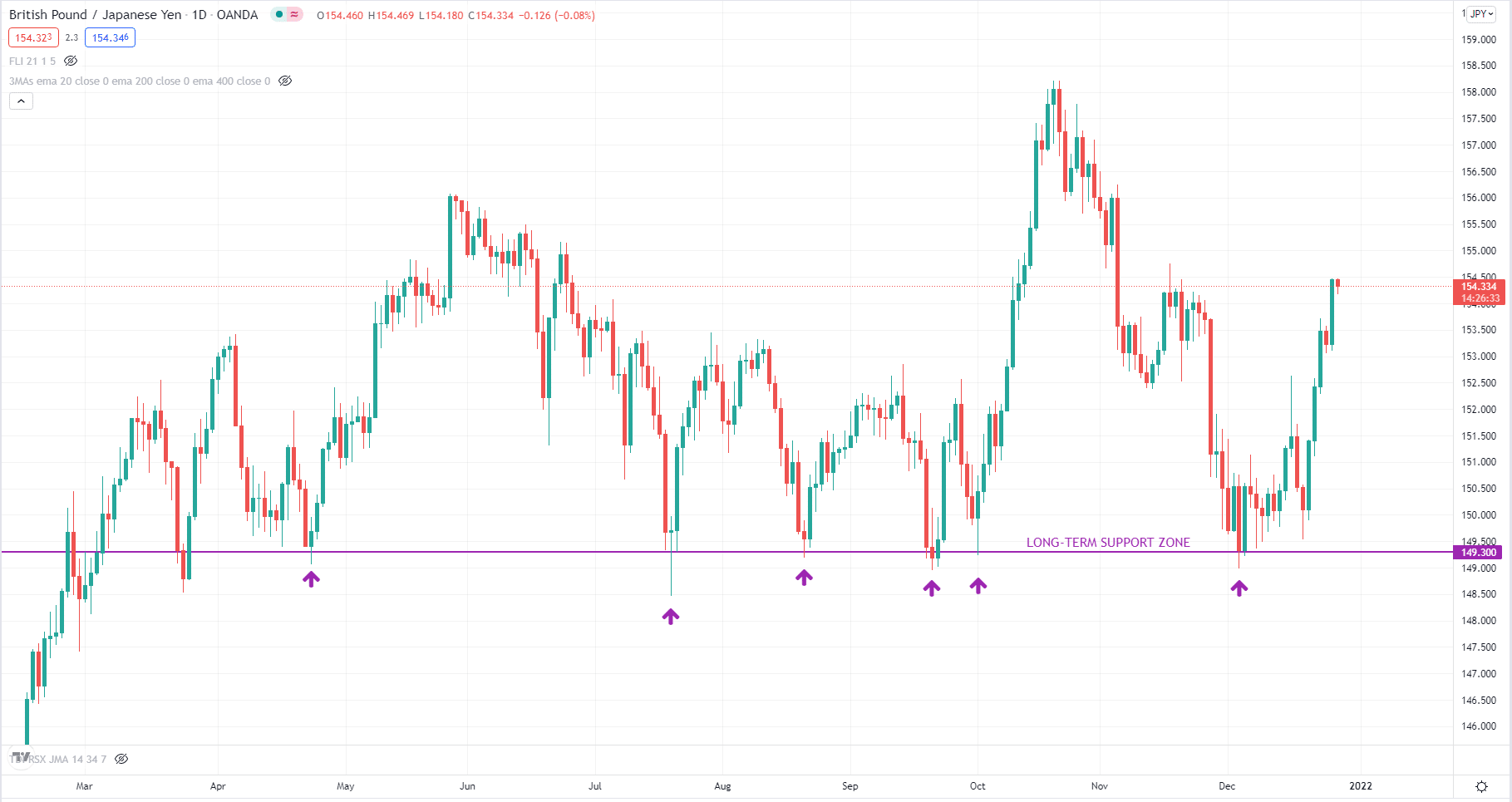
Task: Click the 147.000 price scale label
Action: click(1479, 674)
